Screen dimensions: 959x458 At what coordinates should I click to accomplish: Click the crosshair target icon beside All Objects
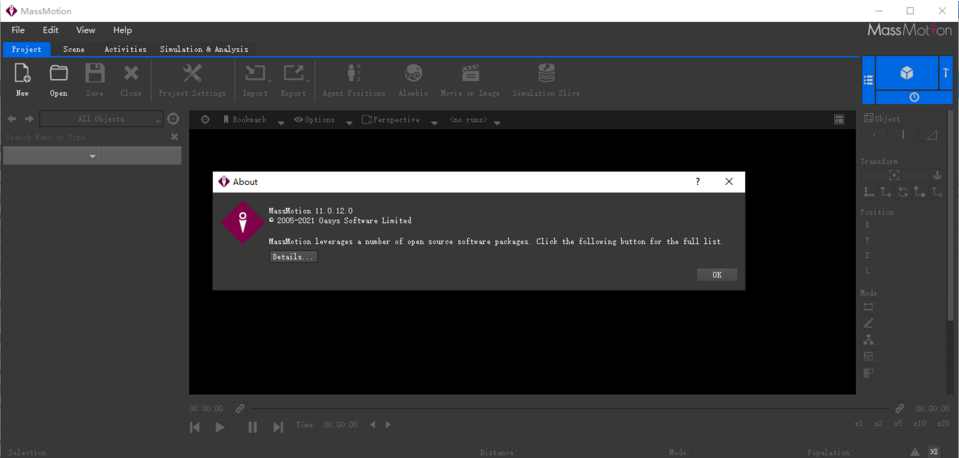pyautogui.click(x=173, y=119)
